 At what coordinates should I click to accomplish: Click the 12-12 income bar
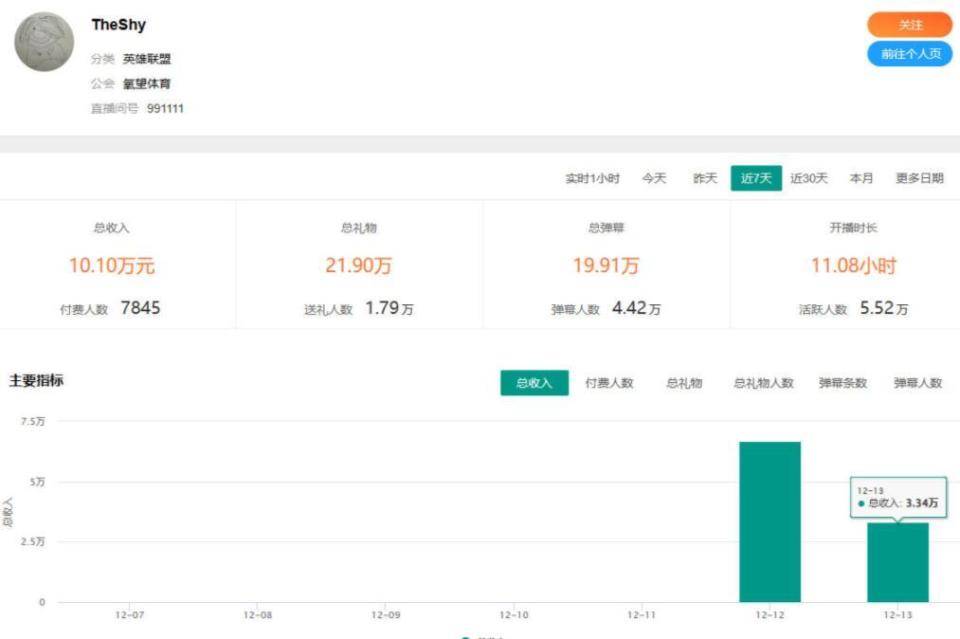pyautogui.click(x=769, y=521)
